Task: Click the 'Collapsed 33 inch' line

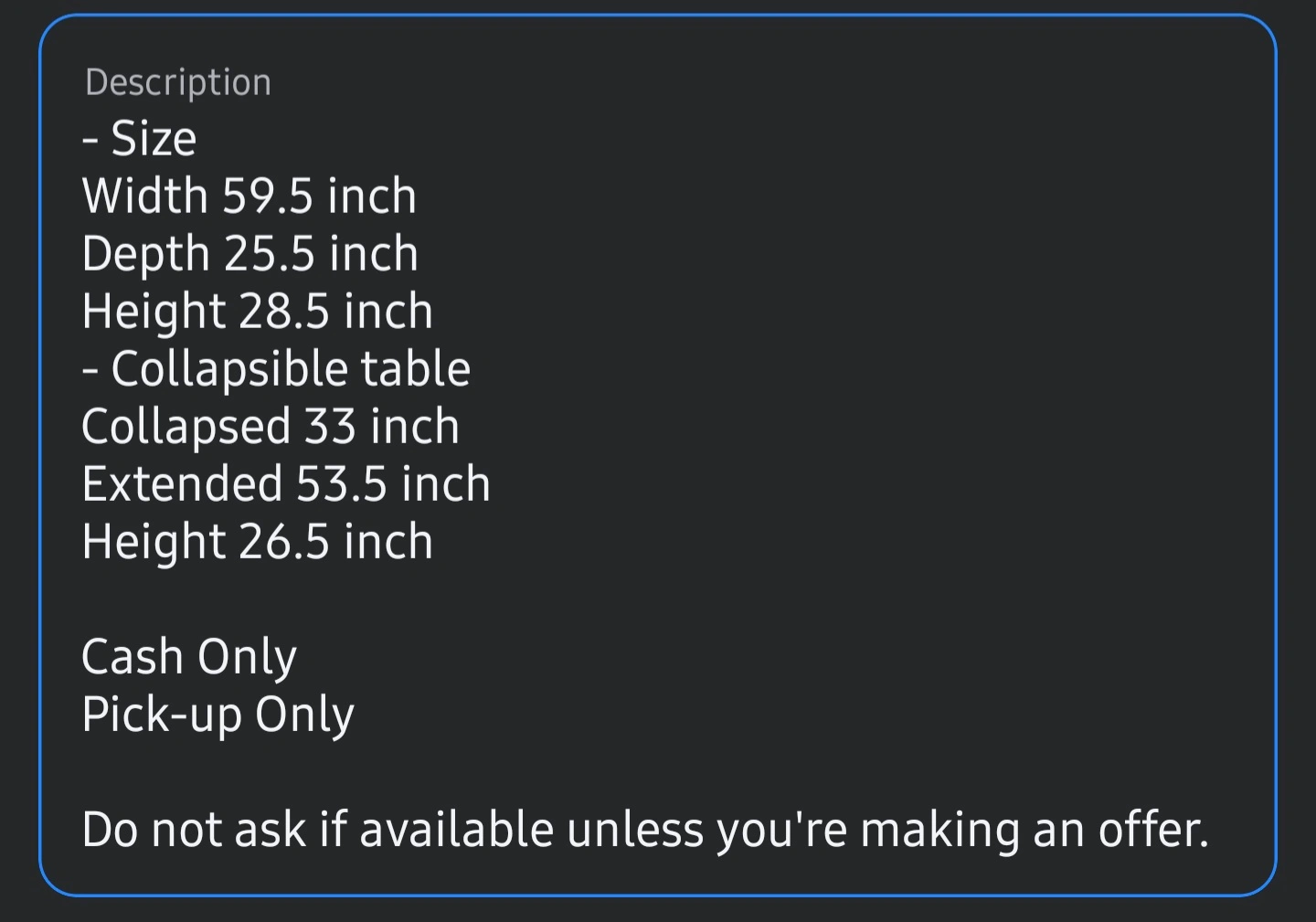Action: pyautogui.click(x=270, y=427)
